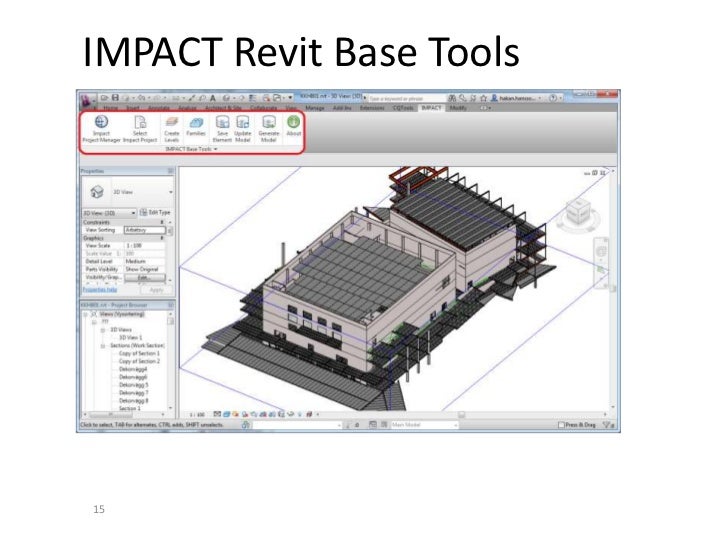Open the Revit application menu button
728x546 pixels.
point(86,100)
